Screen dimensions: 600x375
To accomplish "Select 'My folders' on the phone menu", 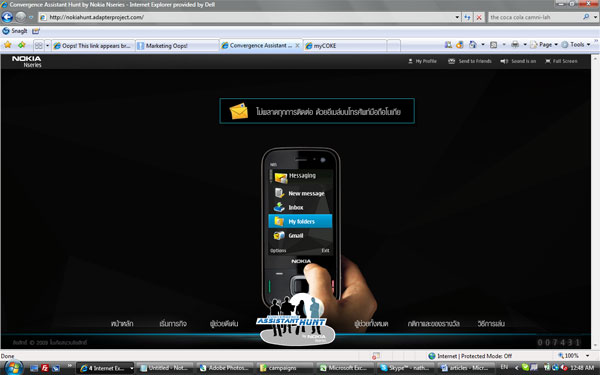I will [x=300, y=221].
